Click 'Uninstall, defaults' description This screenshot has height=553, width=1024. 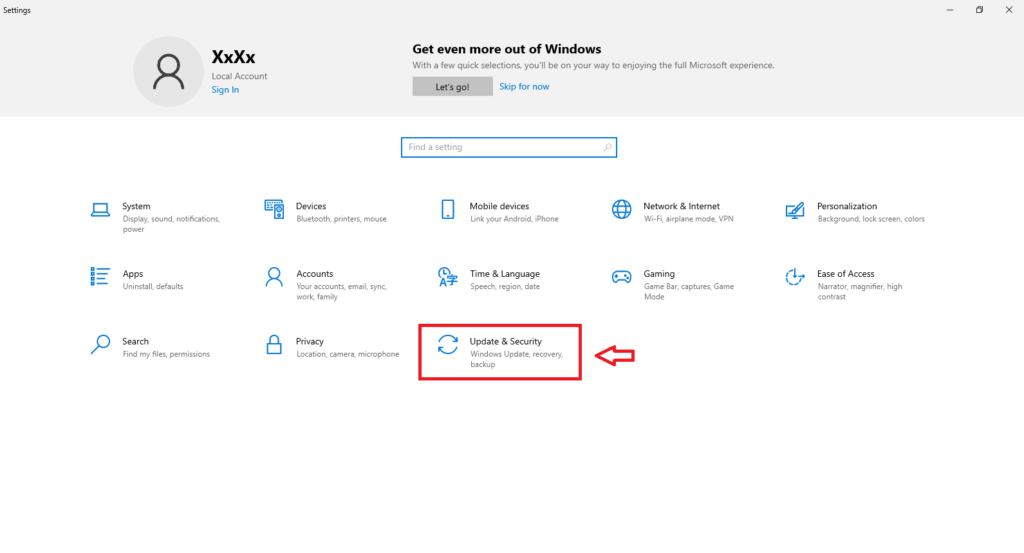(153, 287)
